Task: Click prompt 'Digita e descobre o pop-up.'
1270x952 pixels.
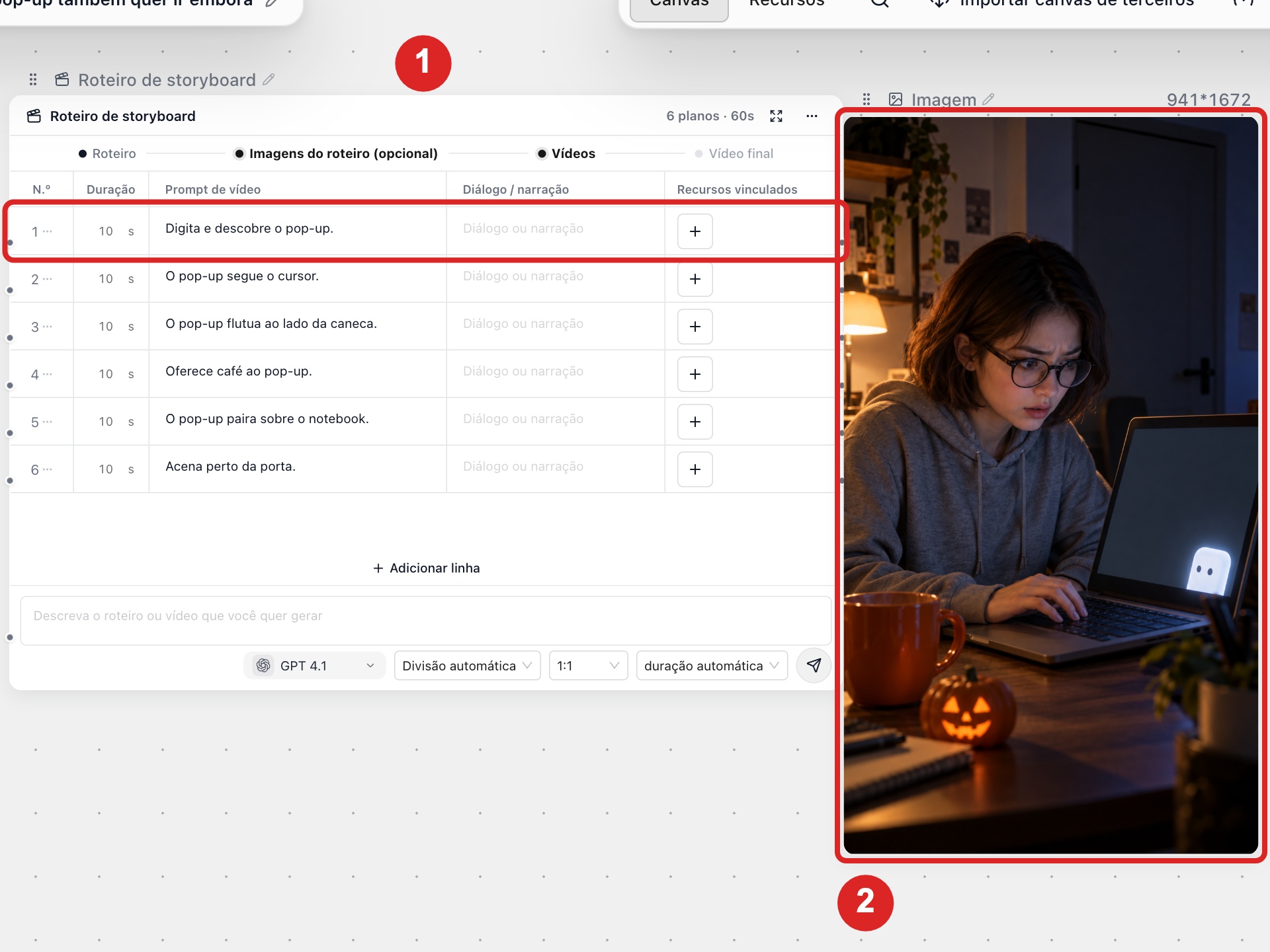Action: tap(249, 229)
